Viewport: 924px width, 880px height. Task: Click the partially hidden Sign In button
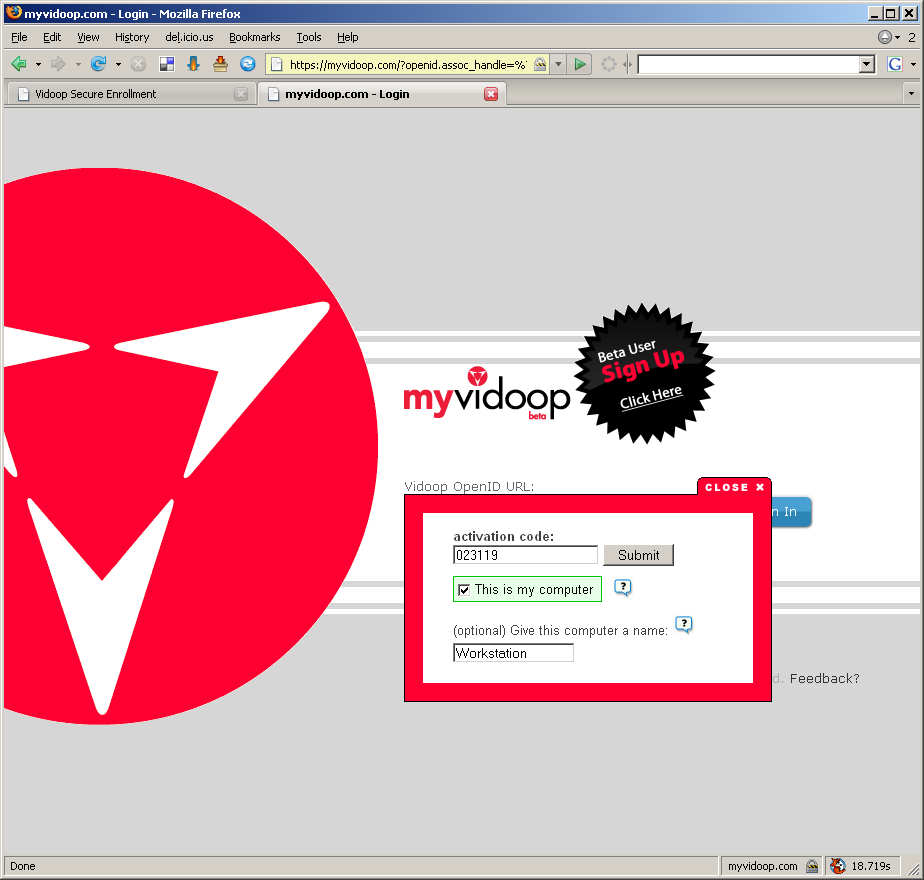[x=791, y=512]
